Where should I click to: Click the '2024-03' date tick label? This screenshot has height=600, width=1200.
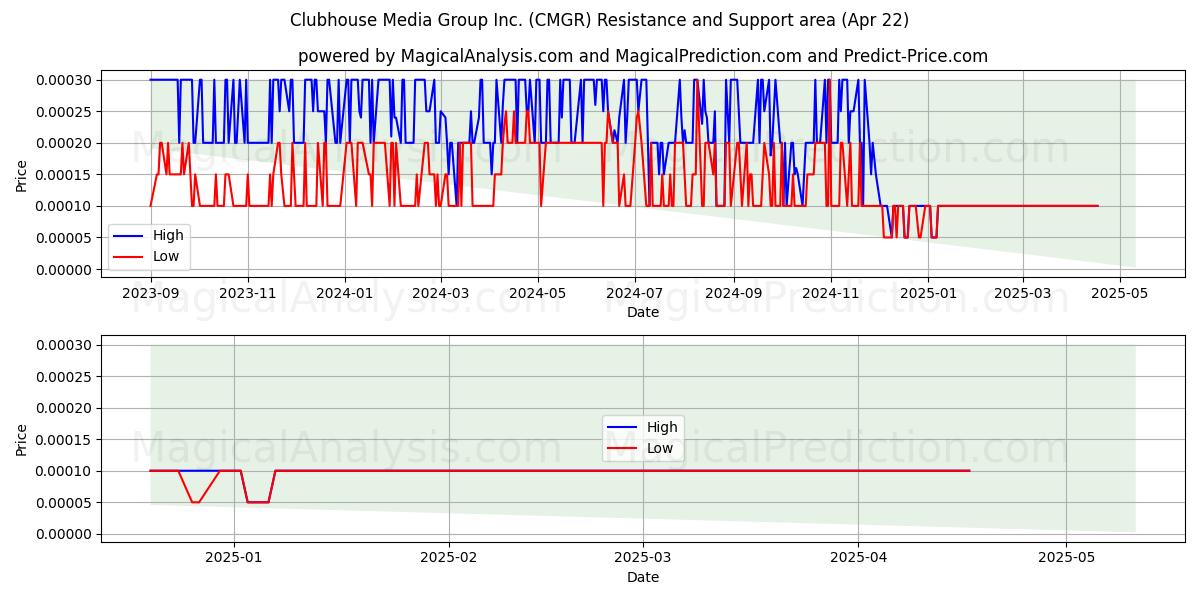coord(441,294)
